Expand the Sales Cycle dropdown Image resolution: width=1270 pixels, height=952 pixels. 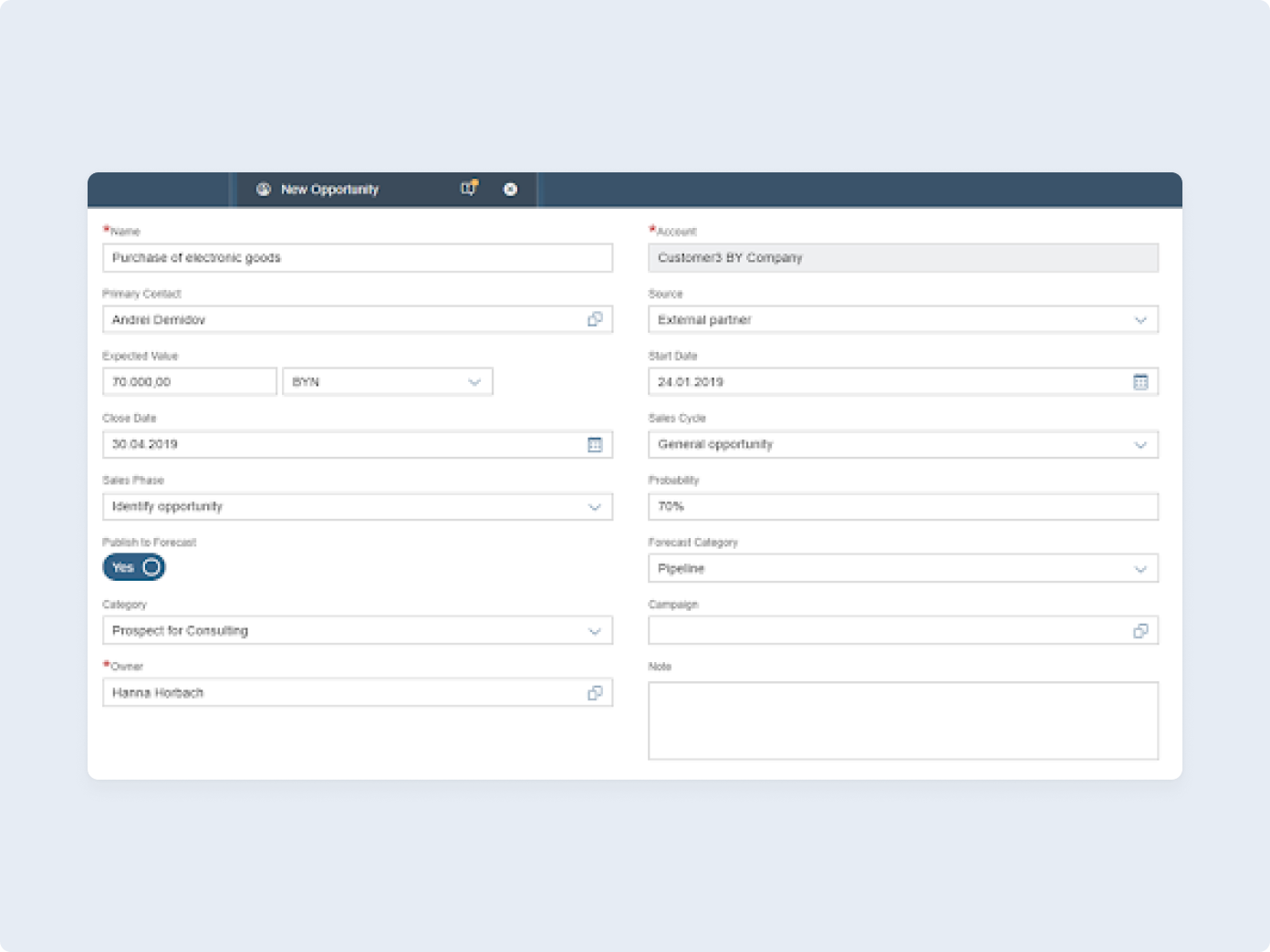[1140, 445]
